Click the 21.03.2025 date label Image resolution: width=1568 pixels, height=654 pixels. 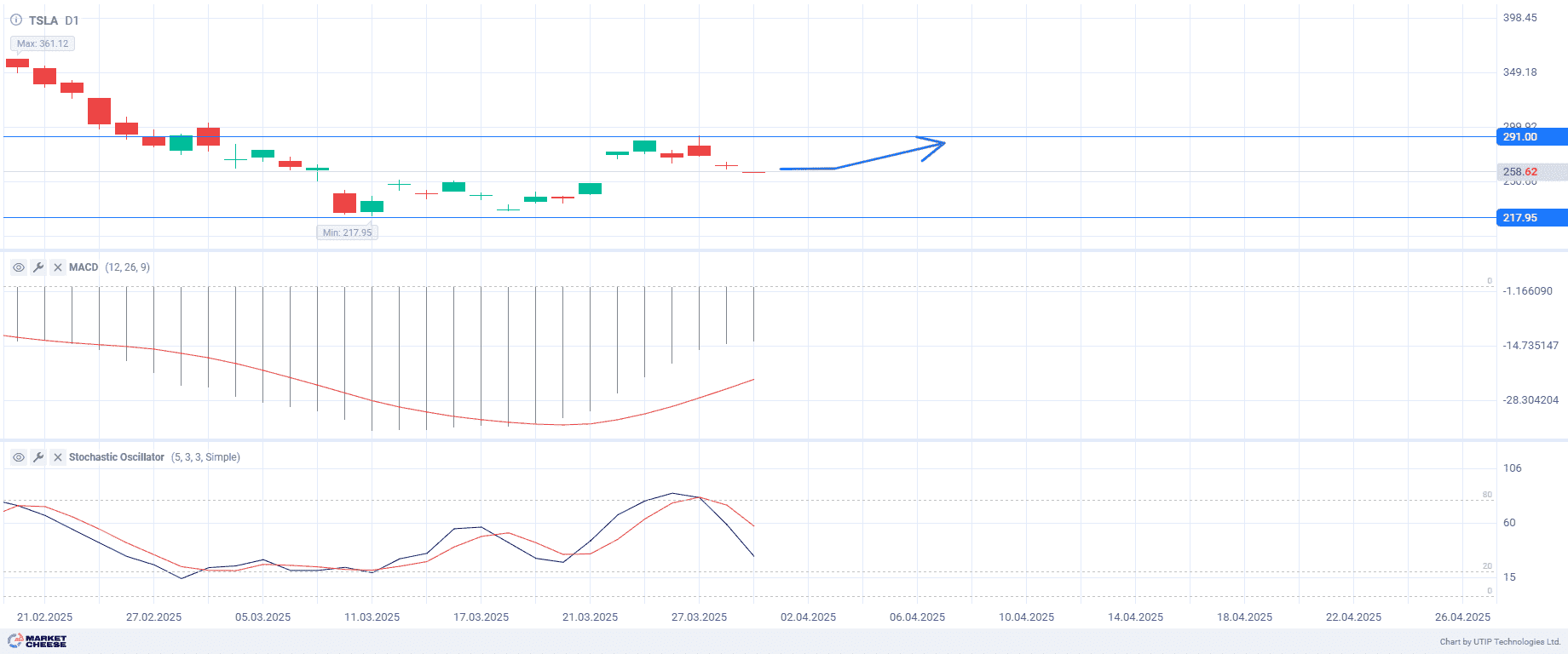[x=591, y=617]
